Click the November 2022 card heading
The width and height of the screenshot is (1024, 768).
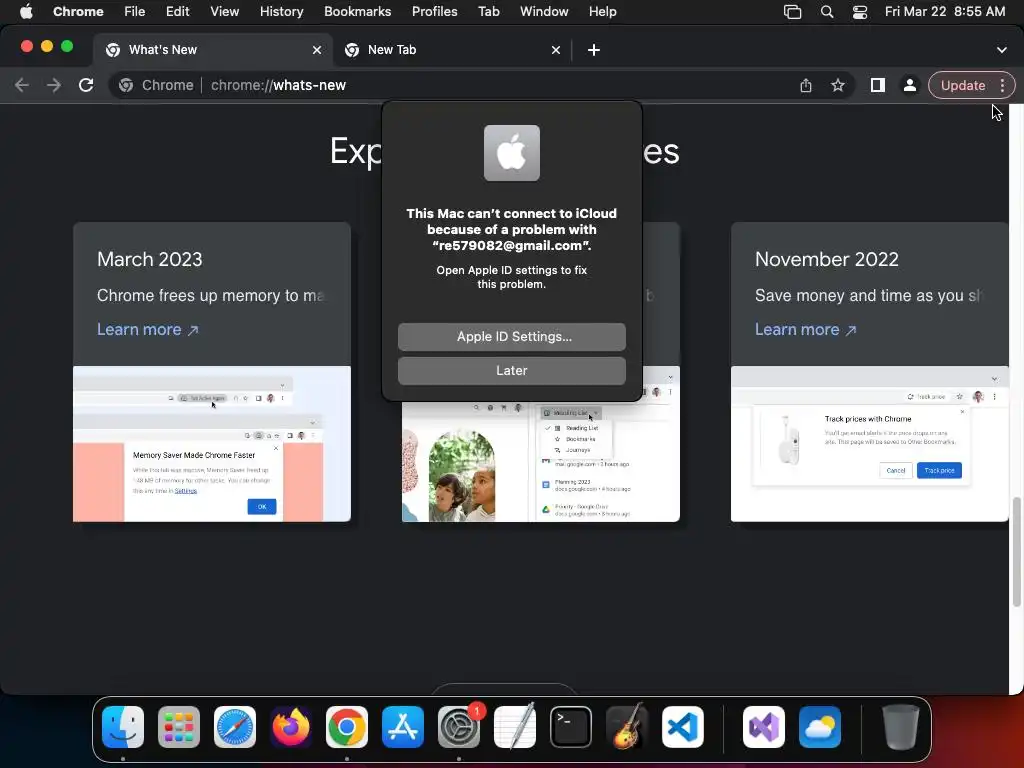click(x=827, y=259)
